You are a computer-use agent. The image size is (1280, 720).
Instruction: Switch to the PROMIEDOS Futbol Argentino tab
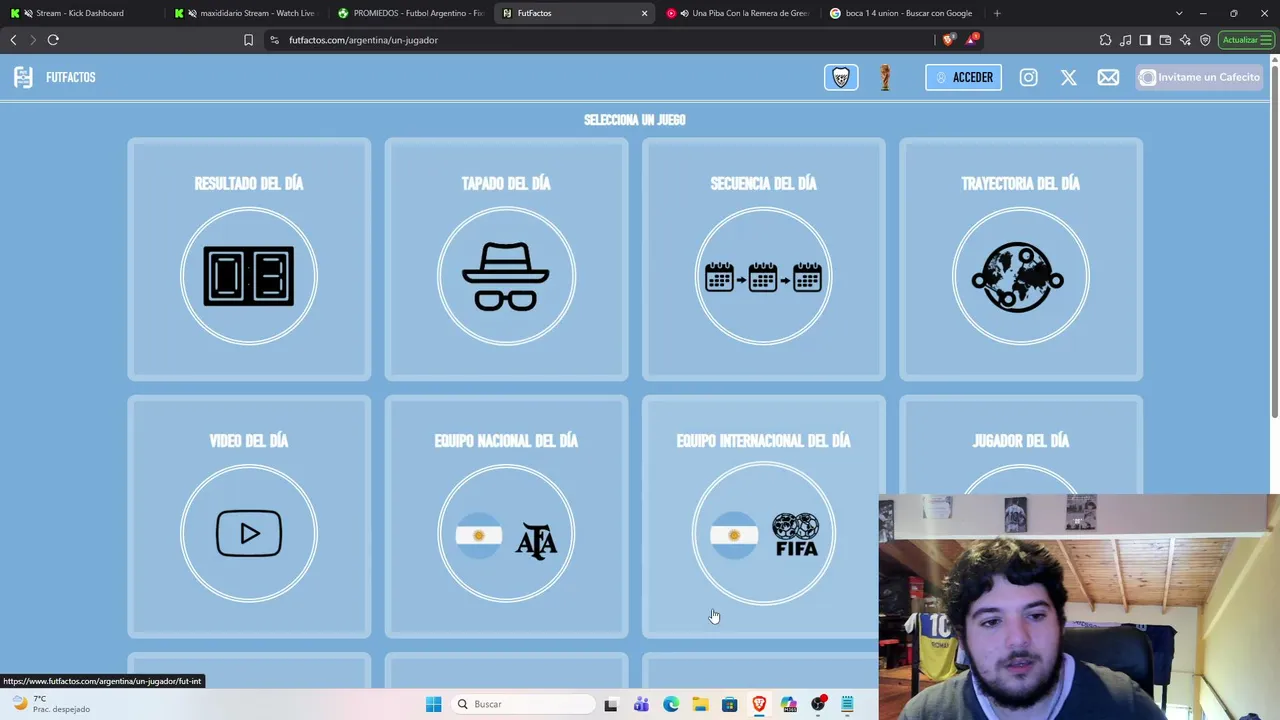[411, 13]
